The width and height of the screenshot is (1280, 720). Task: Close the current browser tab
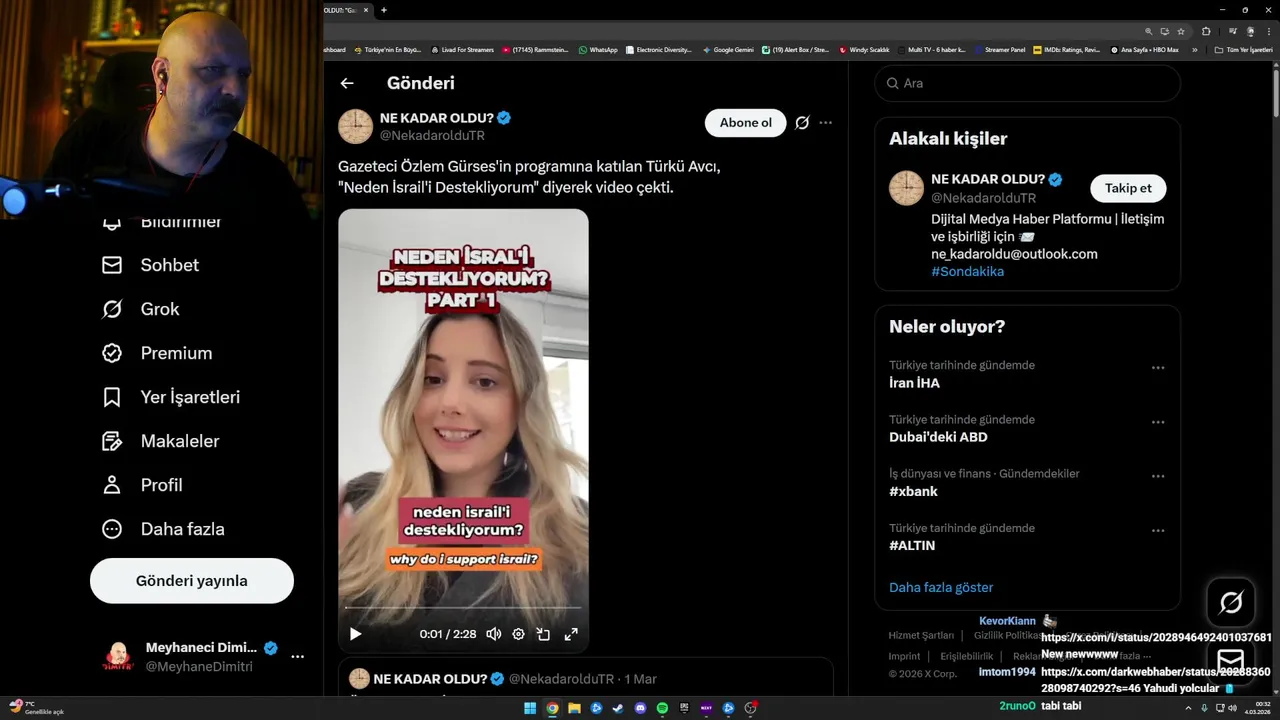[x=366, y=10]
